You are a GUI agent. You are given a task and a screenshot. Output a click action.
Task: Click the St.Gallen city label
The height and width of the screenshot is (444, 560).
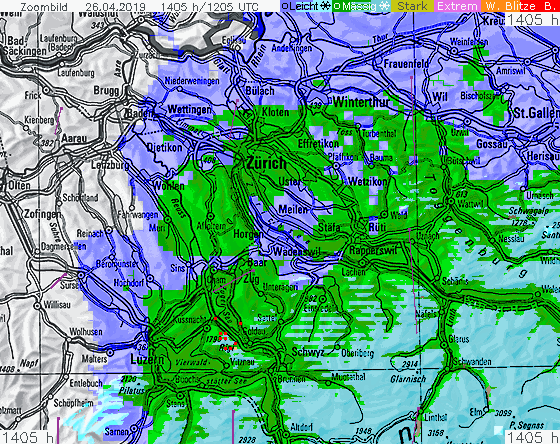(536, 113)
